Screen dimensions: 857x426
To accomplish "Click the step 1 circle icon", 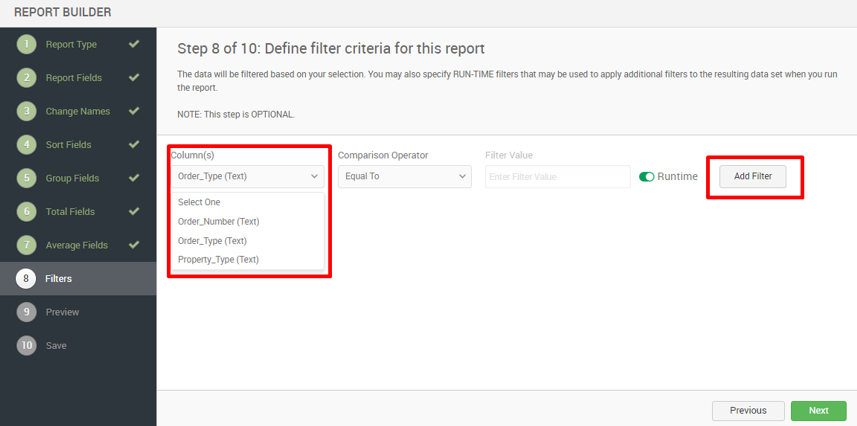I will click(26, 44).
